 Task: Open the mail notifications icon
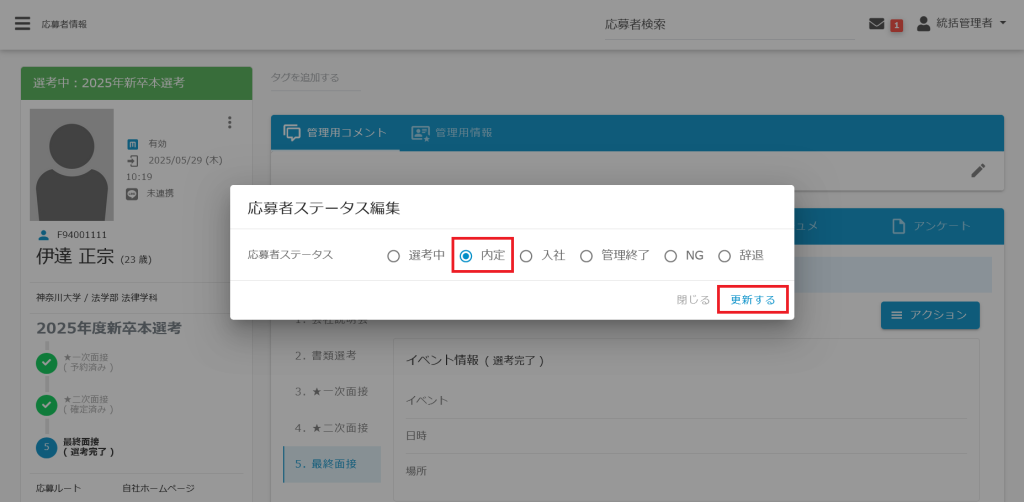(877, 23)
